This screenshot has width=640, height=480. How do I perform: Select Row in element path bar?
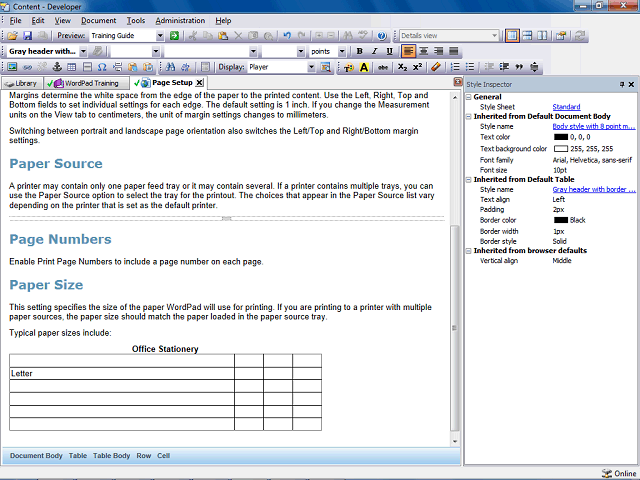(144, 456)
